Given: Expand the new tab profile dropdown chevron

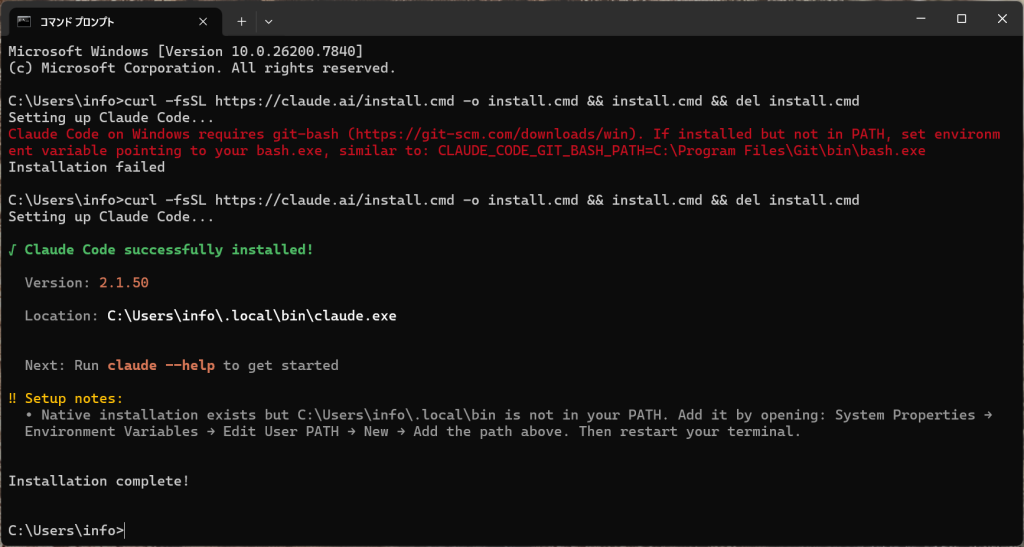Looking at the screenshot, I should pos(267,20).
